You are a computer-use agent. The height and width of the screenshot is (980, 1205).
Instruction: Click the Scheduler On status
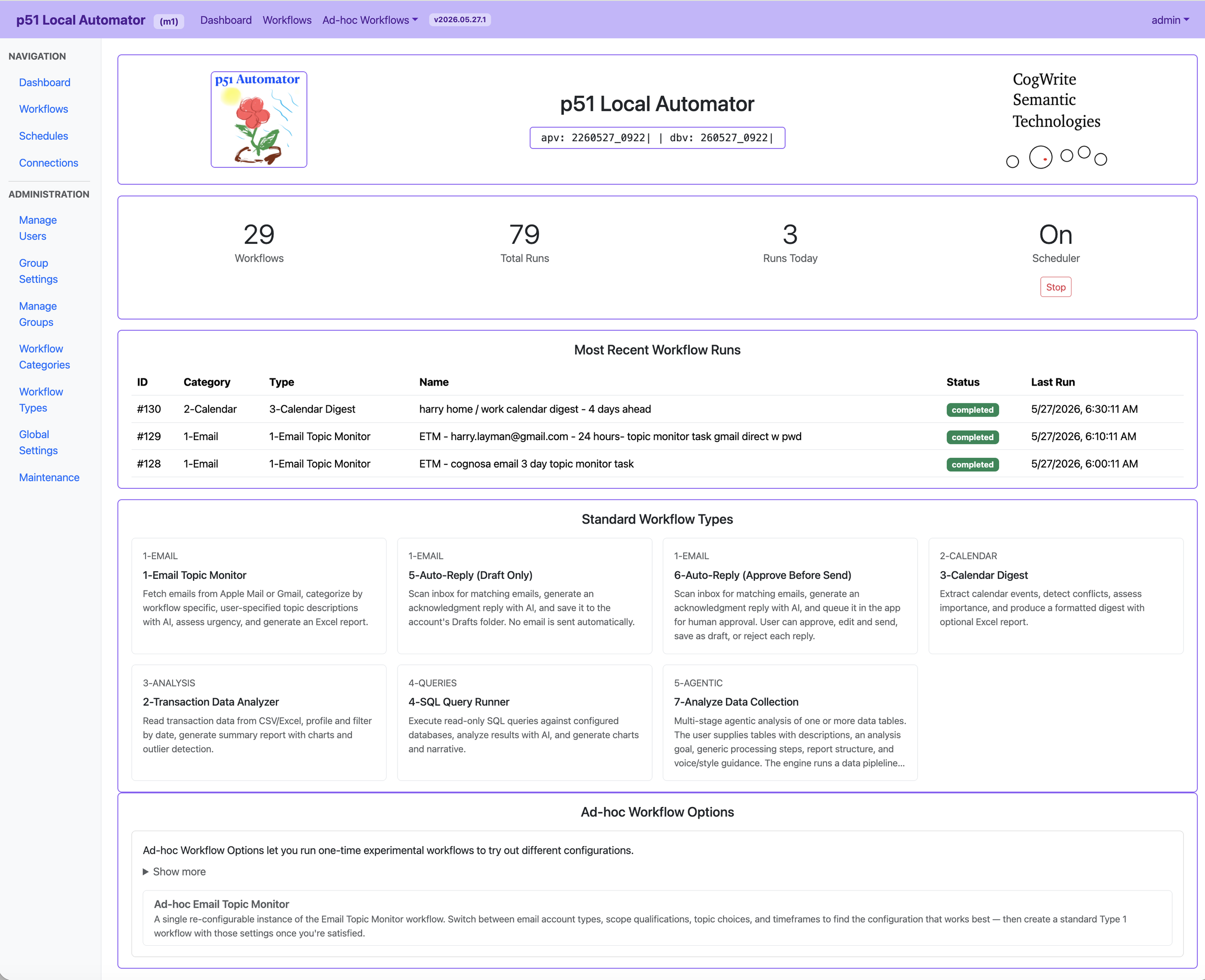(1056, 243)
